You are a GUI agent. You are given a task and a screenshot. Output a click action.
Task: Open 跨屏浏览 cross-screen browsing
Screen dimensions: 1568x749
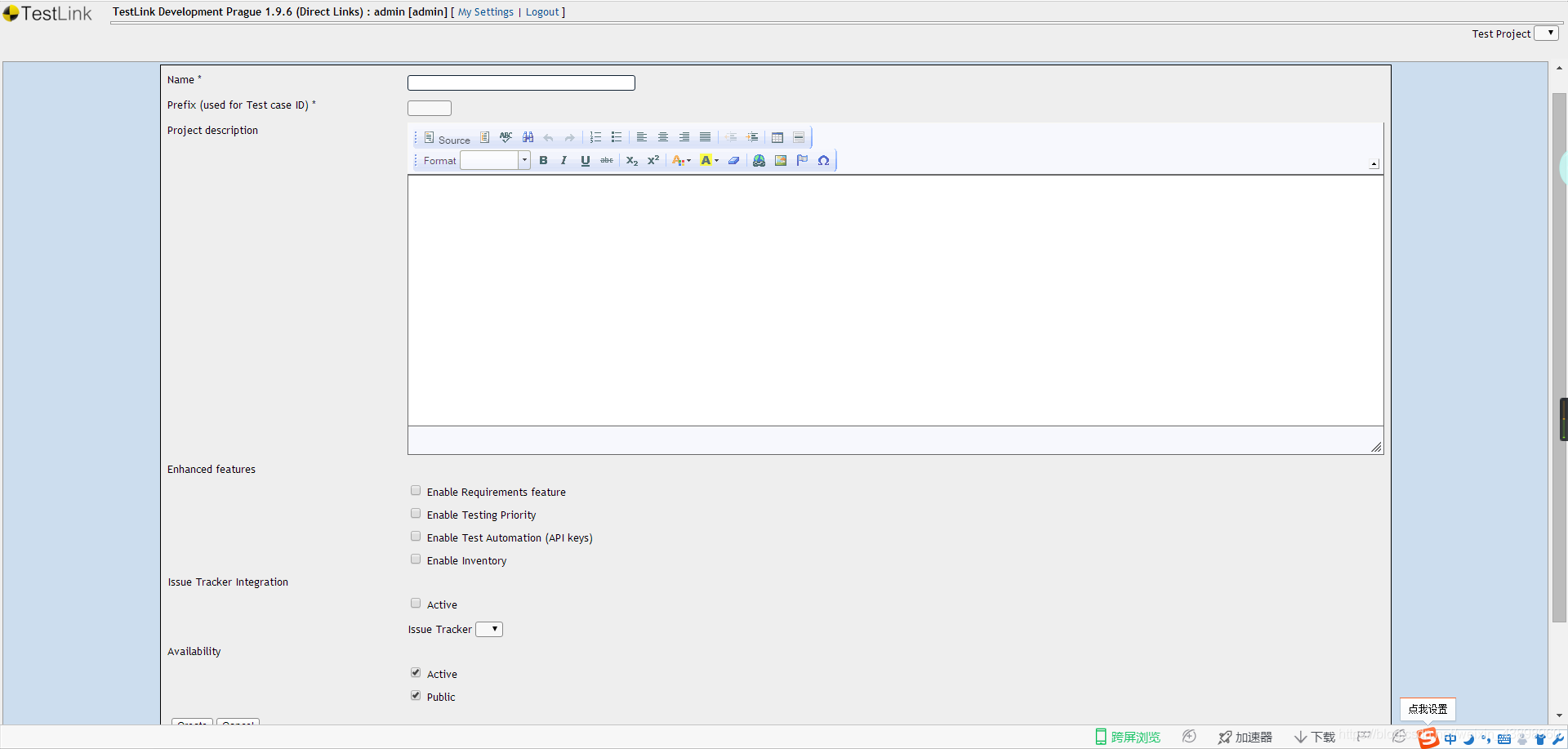point(1128,737)
